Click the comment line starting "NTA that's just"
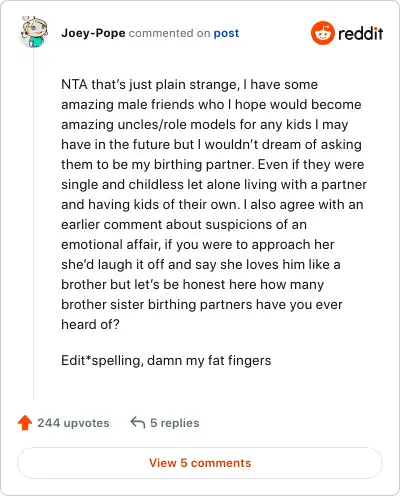The width and height of the screenshot is (400, 496). click(189, 84)
